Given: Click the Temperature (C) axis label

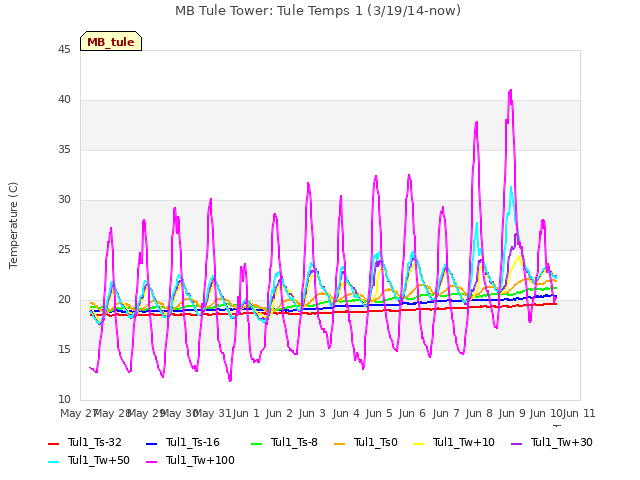Looking at the screenshot, I should click(13, 225).
